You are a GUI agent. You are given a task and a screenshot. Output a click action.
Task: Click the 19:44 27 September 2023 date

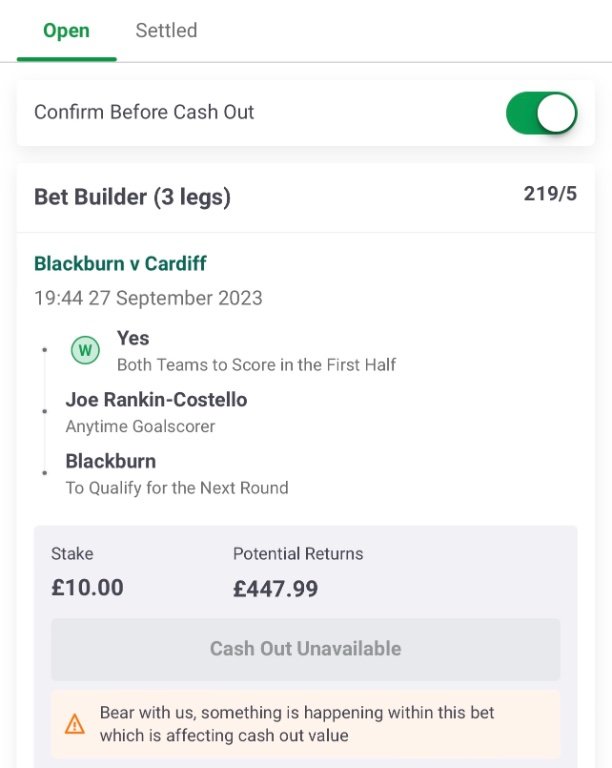(148, 298)
